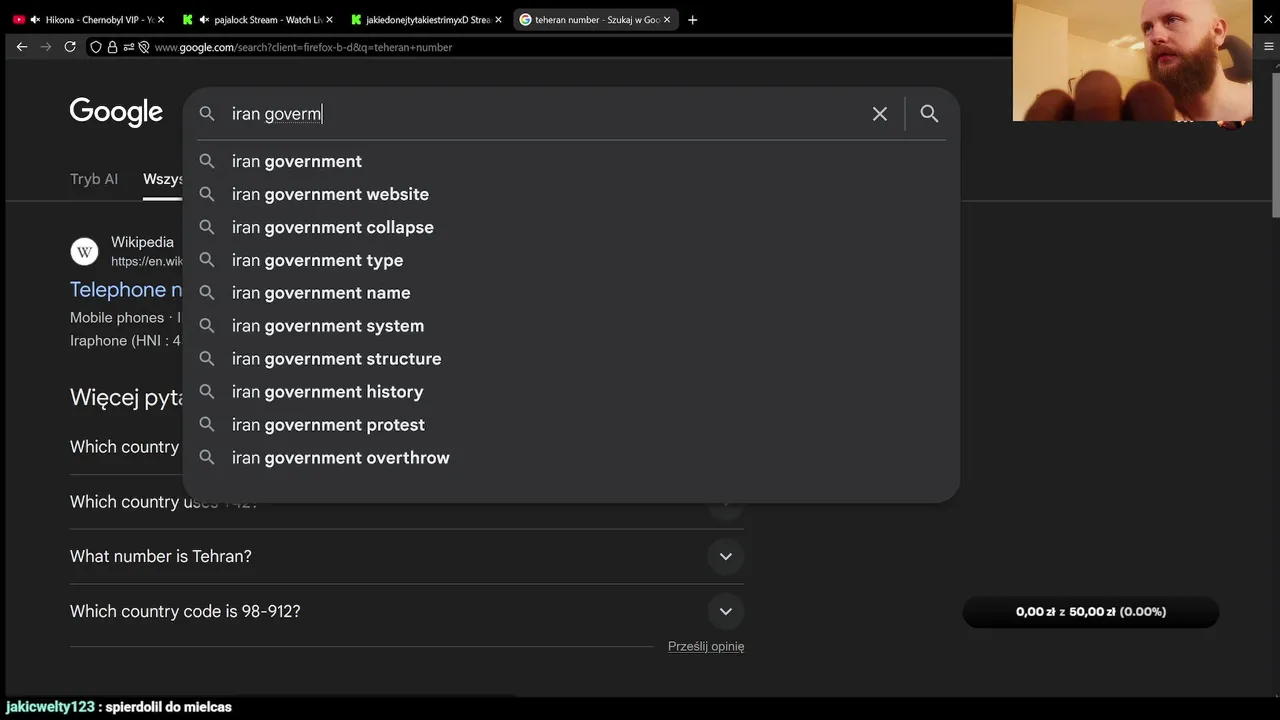Click the padlock site security icon
The image size is (1280, 720).
click(x=112, y=47)
